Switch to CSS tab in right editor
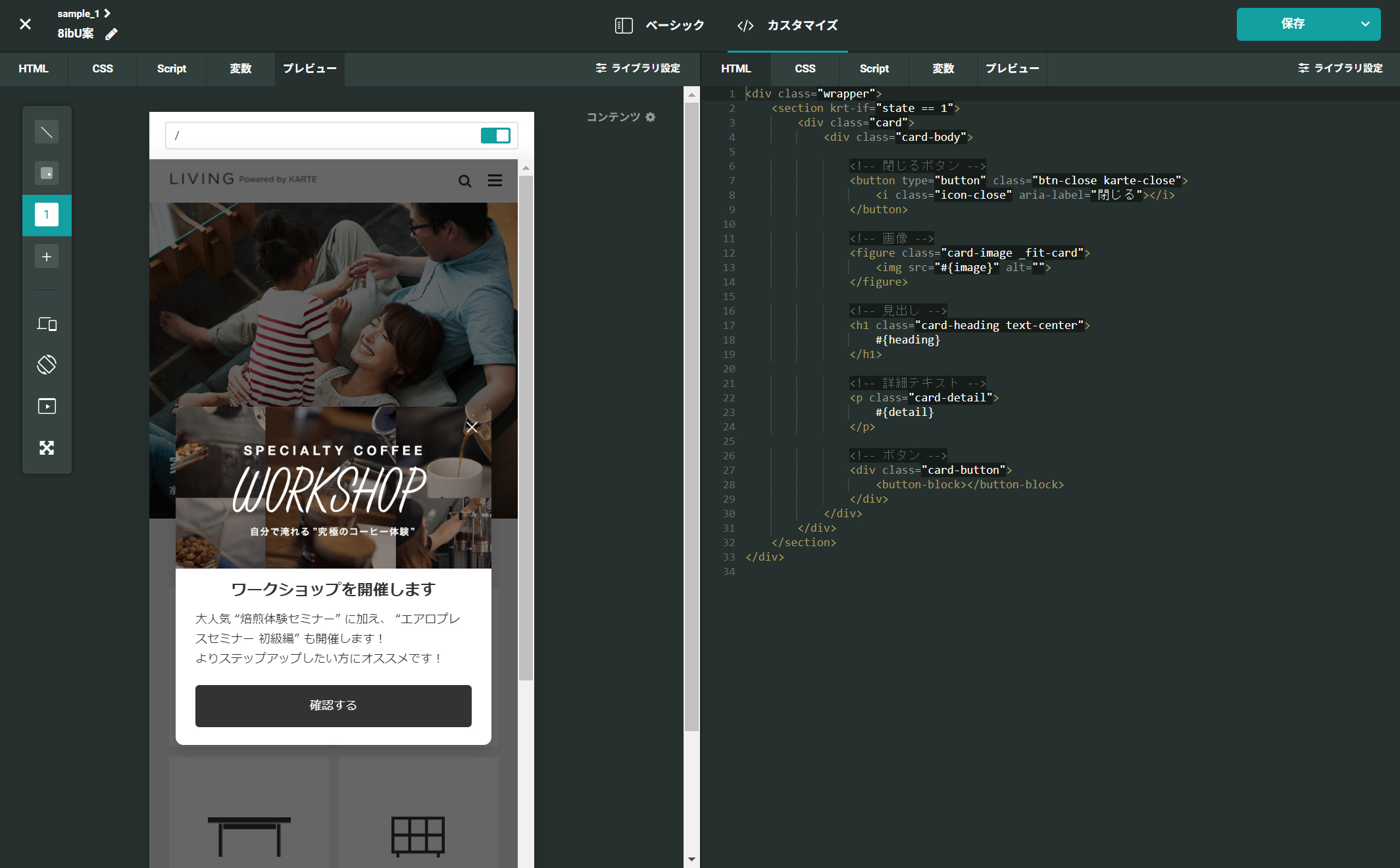This screenshot has height=868, width=1400. click(805, 68)
